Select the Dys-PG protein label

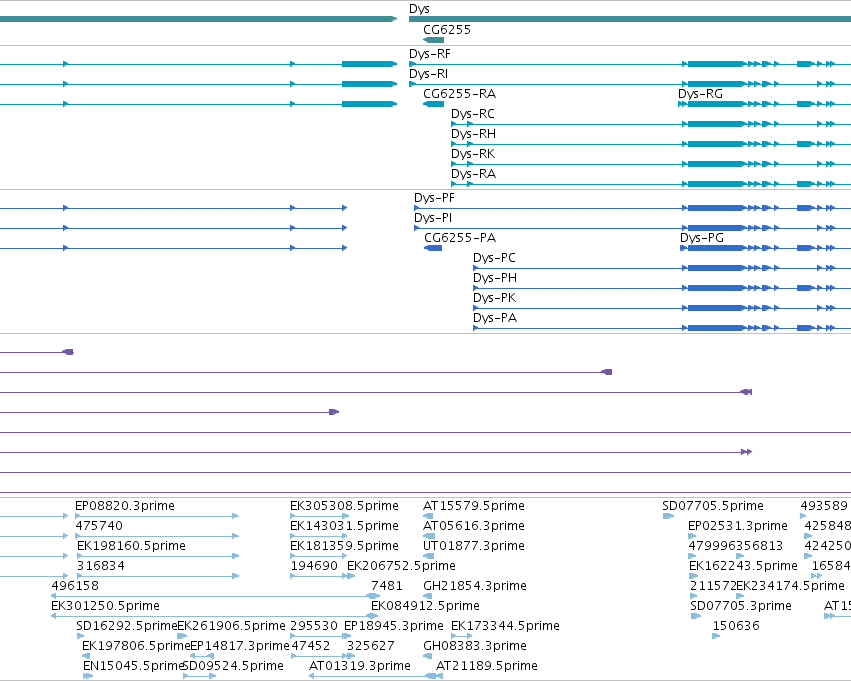tap(702, 238)
